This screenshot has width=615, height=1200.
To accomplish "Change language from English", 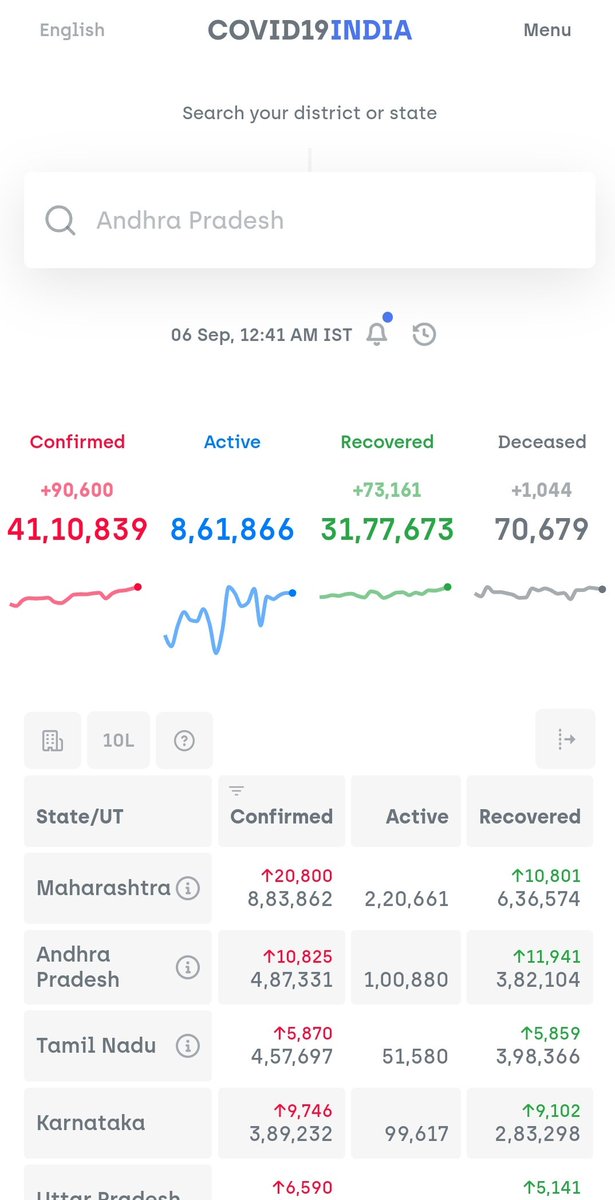I will pyautogui.click(x=72, y=30).
